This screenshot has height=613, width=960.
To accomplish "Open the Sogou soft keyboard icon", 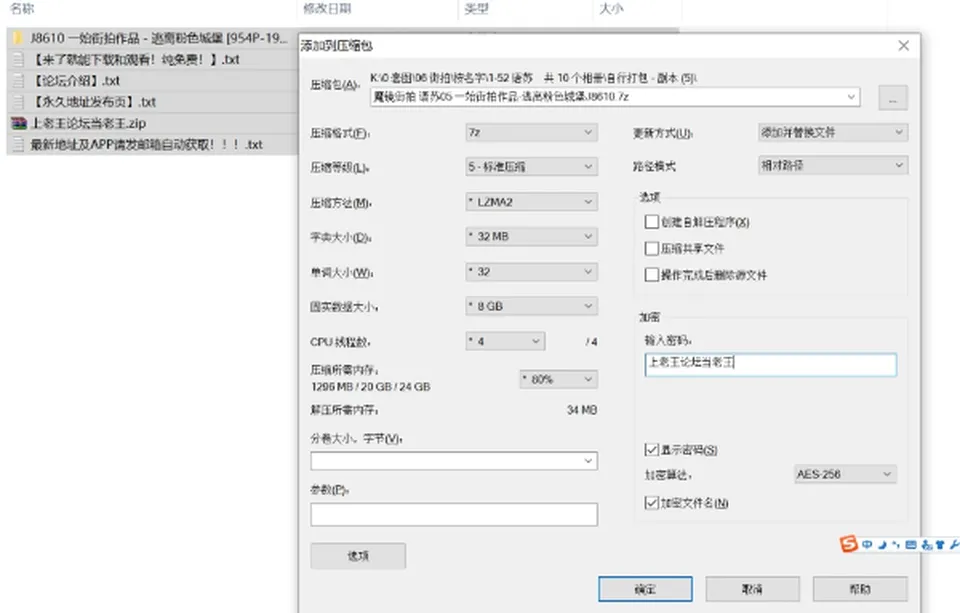I will pos(911,544).
